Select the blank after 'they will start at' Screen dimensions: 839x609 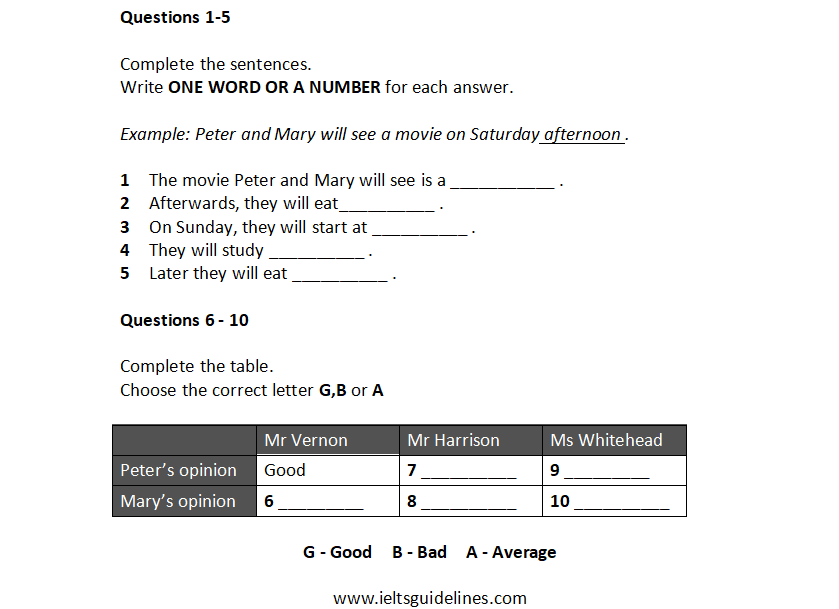tap(419, 229)
